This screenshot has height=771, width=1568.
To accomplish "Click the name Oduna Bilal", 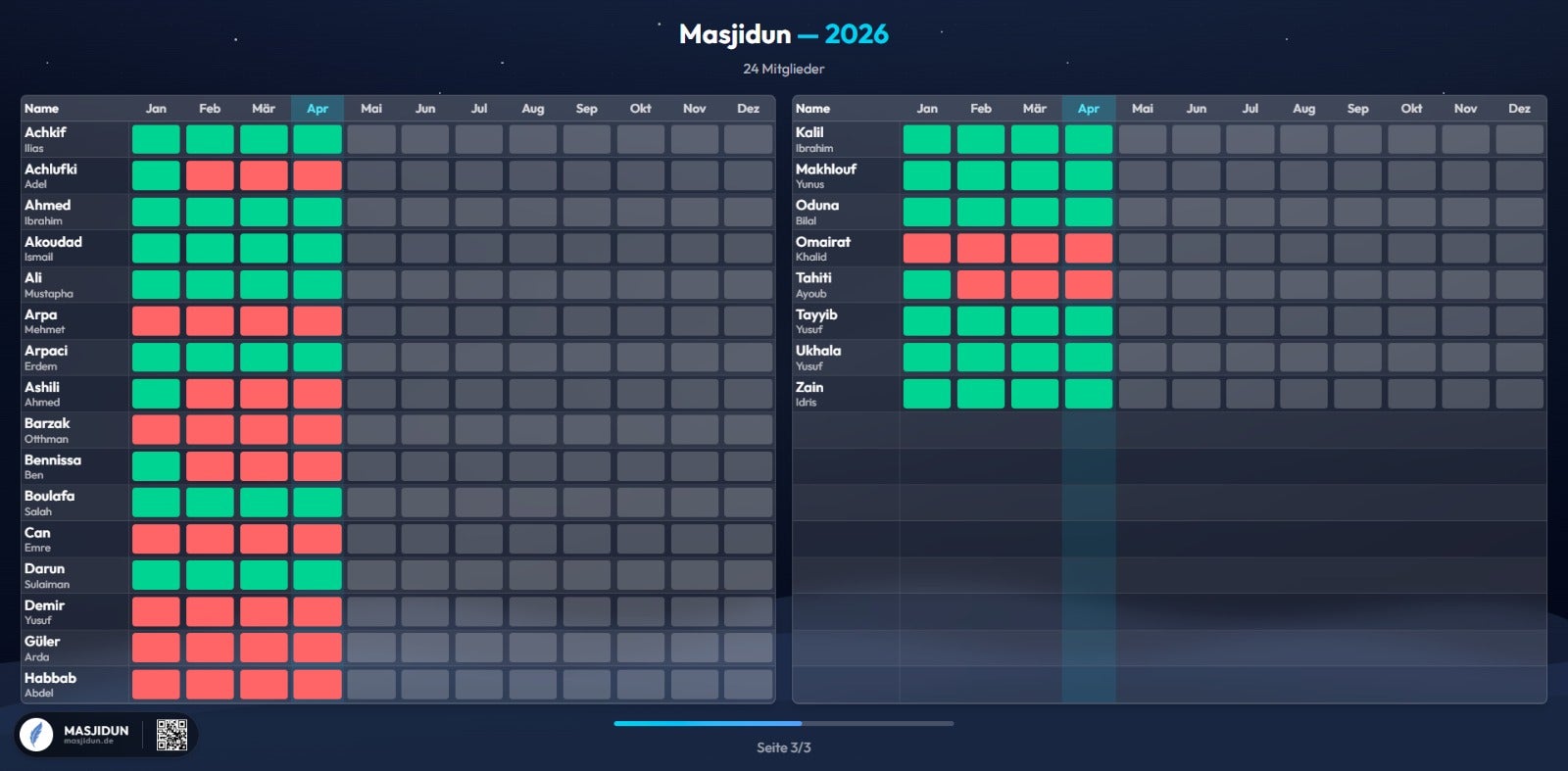I will point(817,212).
